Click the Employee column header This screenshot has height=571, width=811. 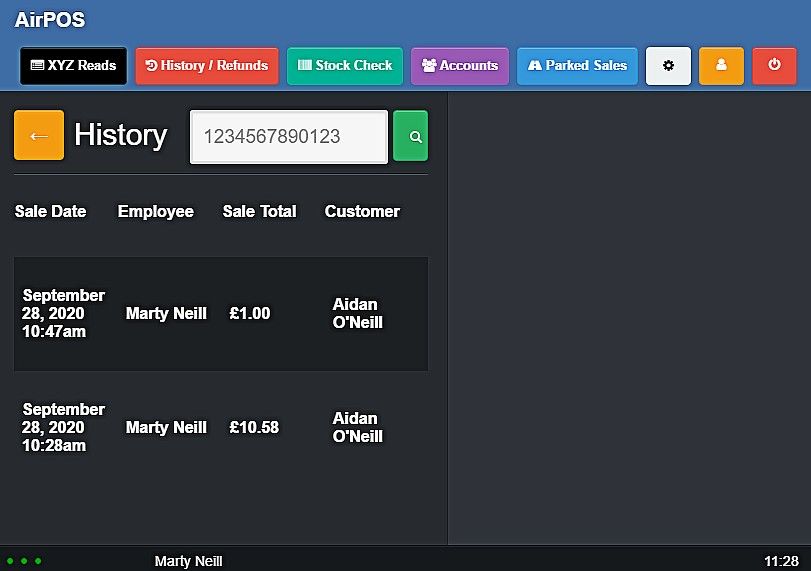[x=156, y=211]
